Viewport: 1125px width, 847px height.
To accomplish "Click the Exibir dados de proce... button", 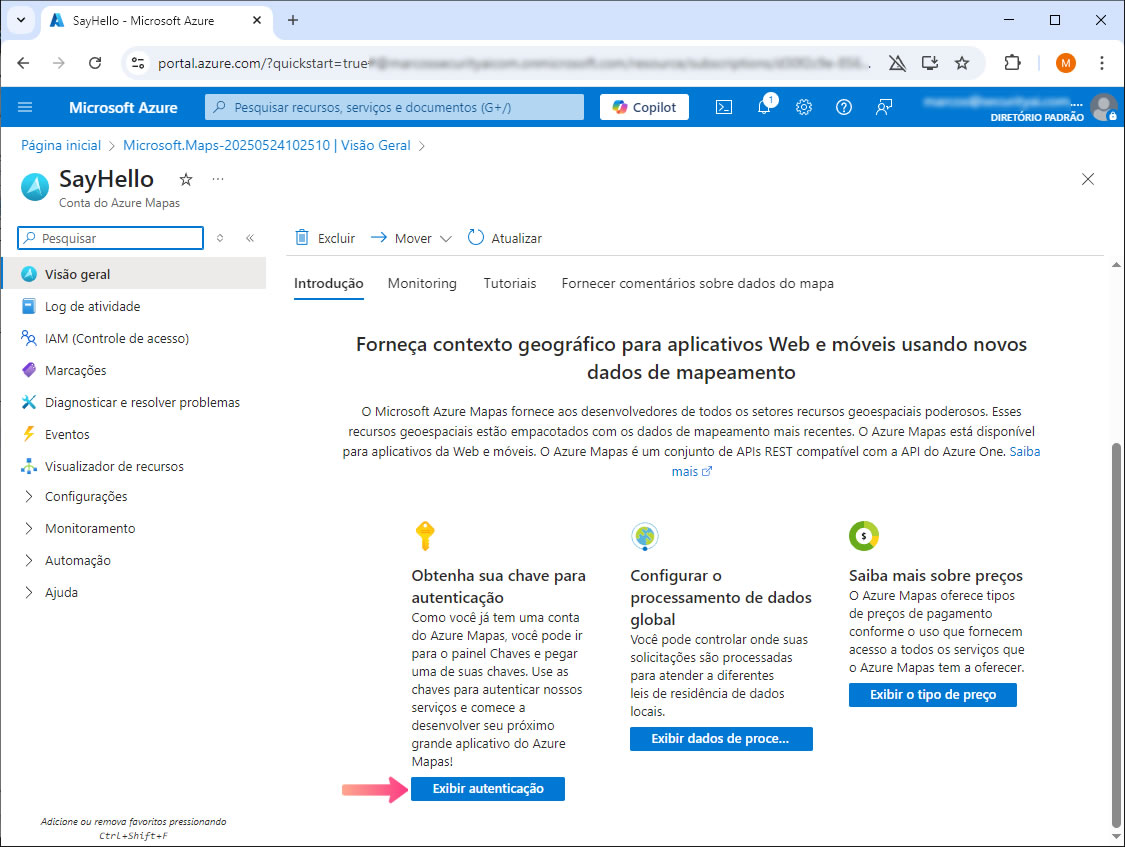I will [721, 739].
